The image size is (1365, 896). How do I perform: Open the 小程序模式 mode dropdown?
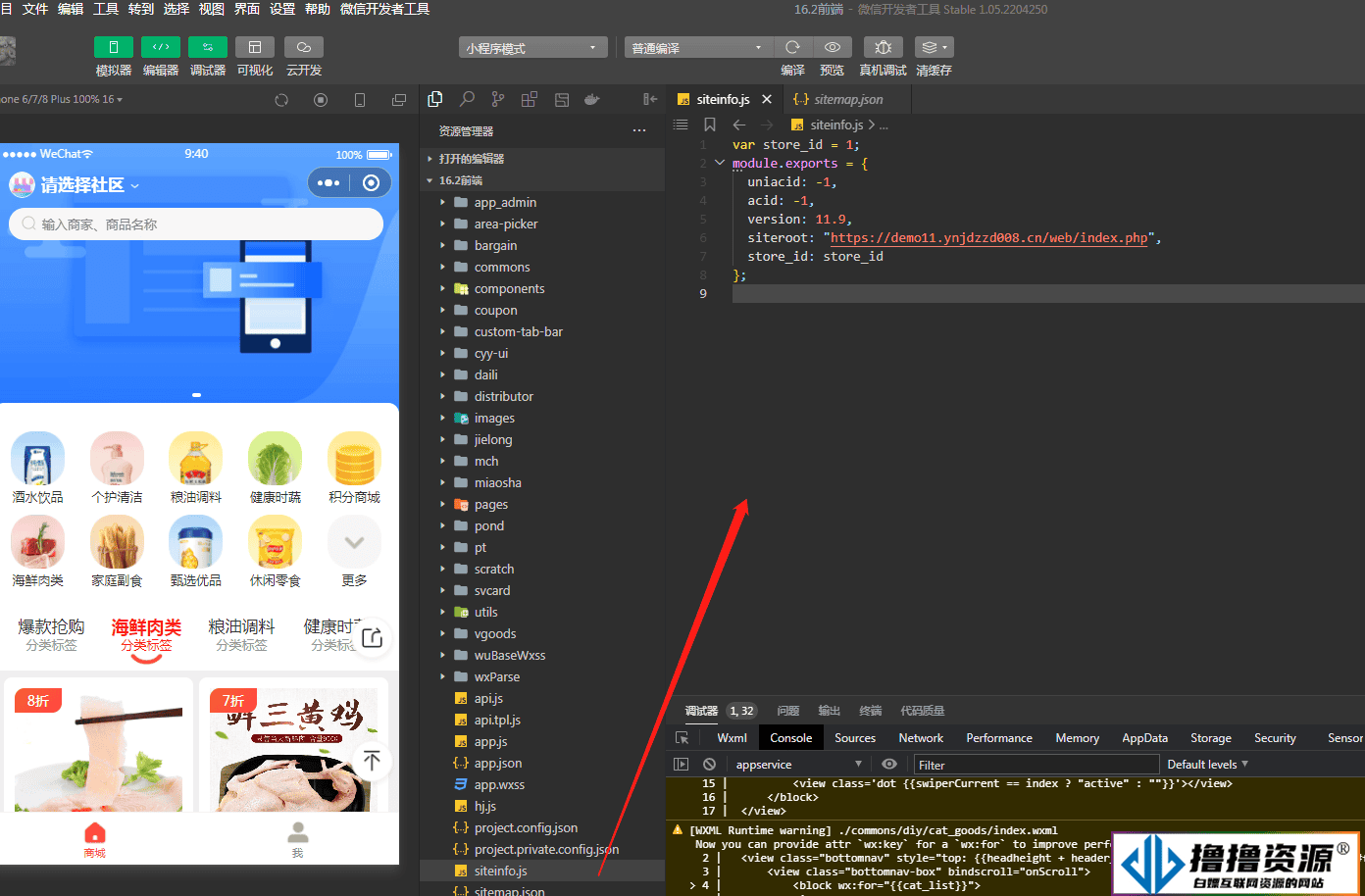532,47
